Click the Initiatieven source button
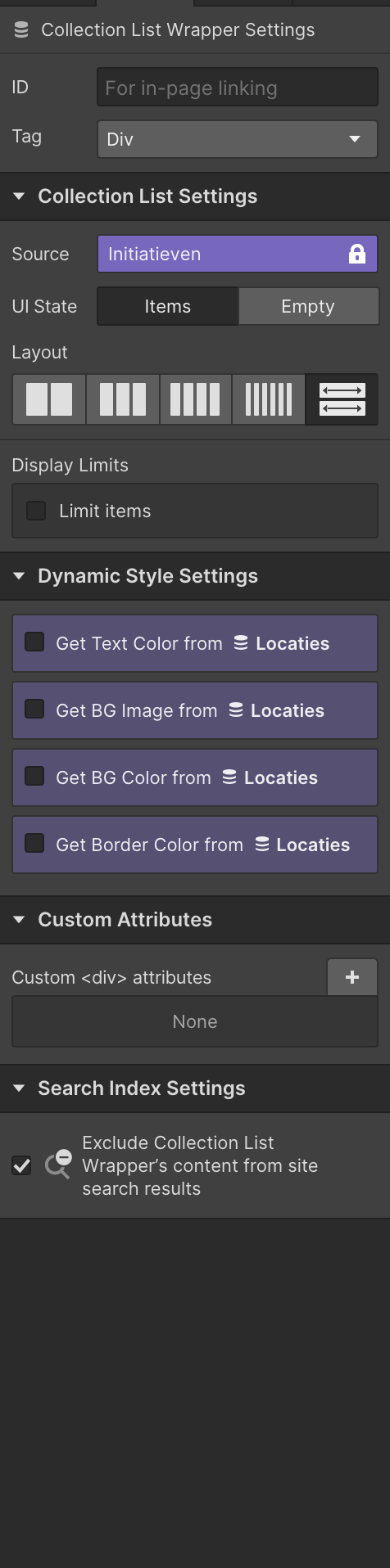Viewport: 390px width, 1568px height. (238, 254)
